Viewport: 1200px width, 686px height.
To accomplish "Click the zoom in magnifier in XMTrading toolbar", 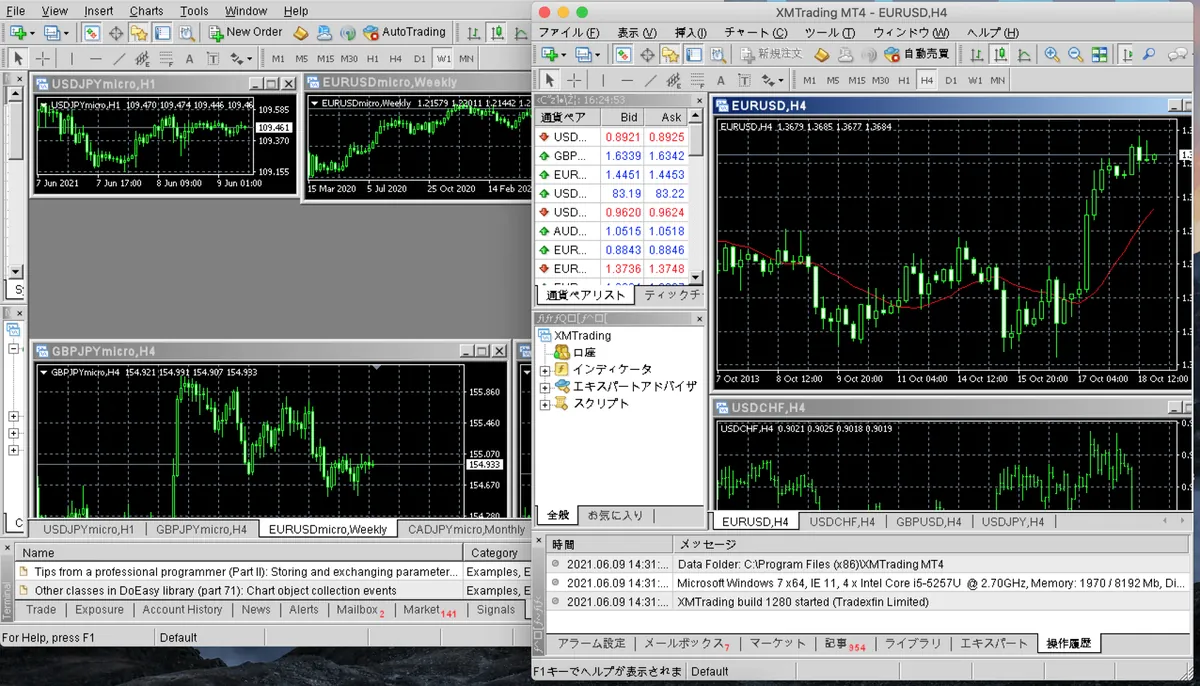I will (x=1052, y=55).
